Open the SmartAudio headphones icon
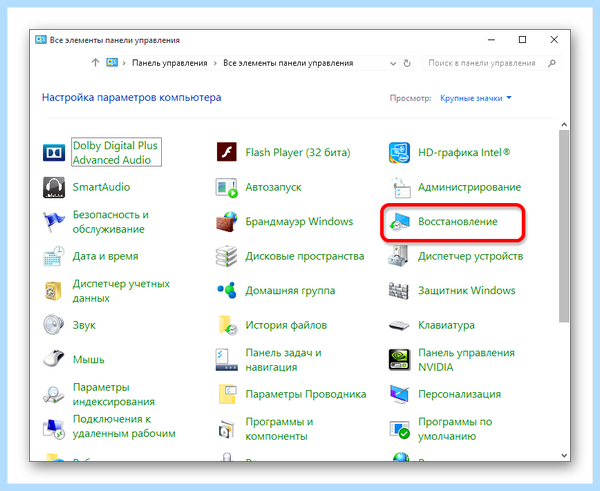Viewport: 600px width, 491px height. [x=54, y=187]
